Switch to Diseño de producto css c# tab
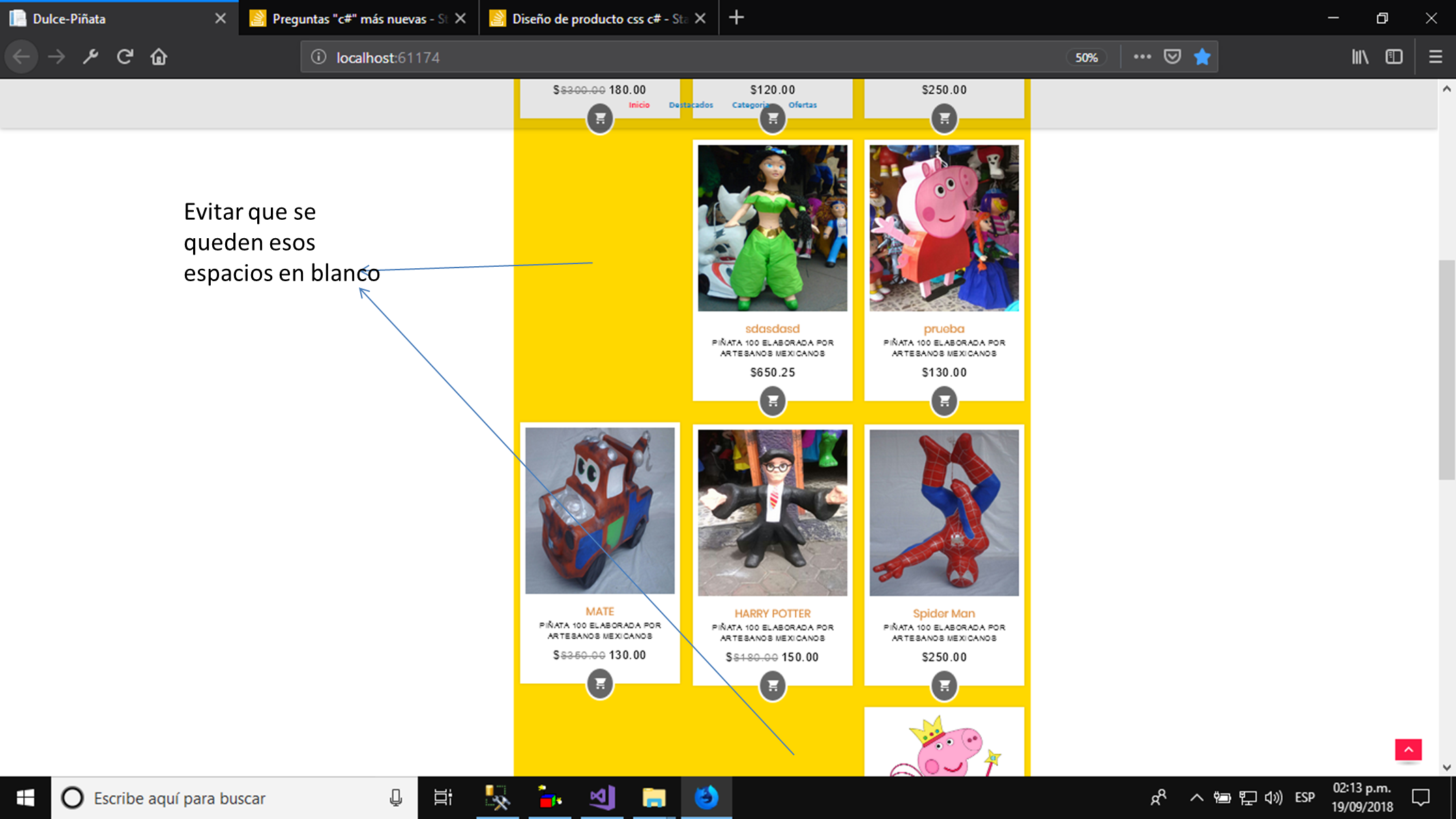1456x819 pixels. pyautogui.click(x=599, y=18)
